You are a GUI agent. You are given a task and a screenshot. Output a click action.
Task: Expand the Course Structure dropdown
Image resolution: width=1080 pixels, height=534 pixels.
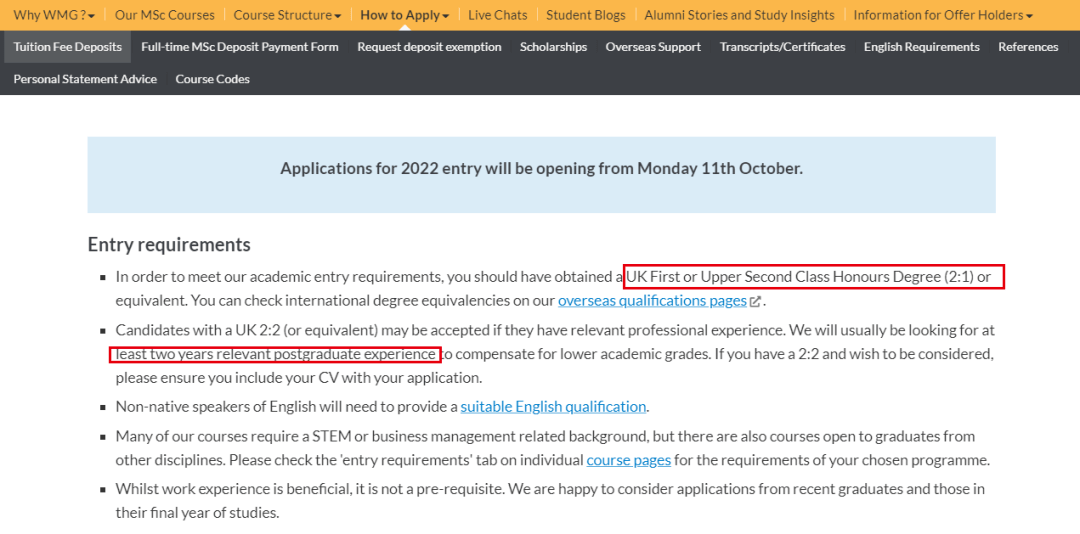pos(287,15)
